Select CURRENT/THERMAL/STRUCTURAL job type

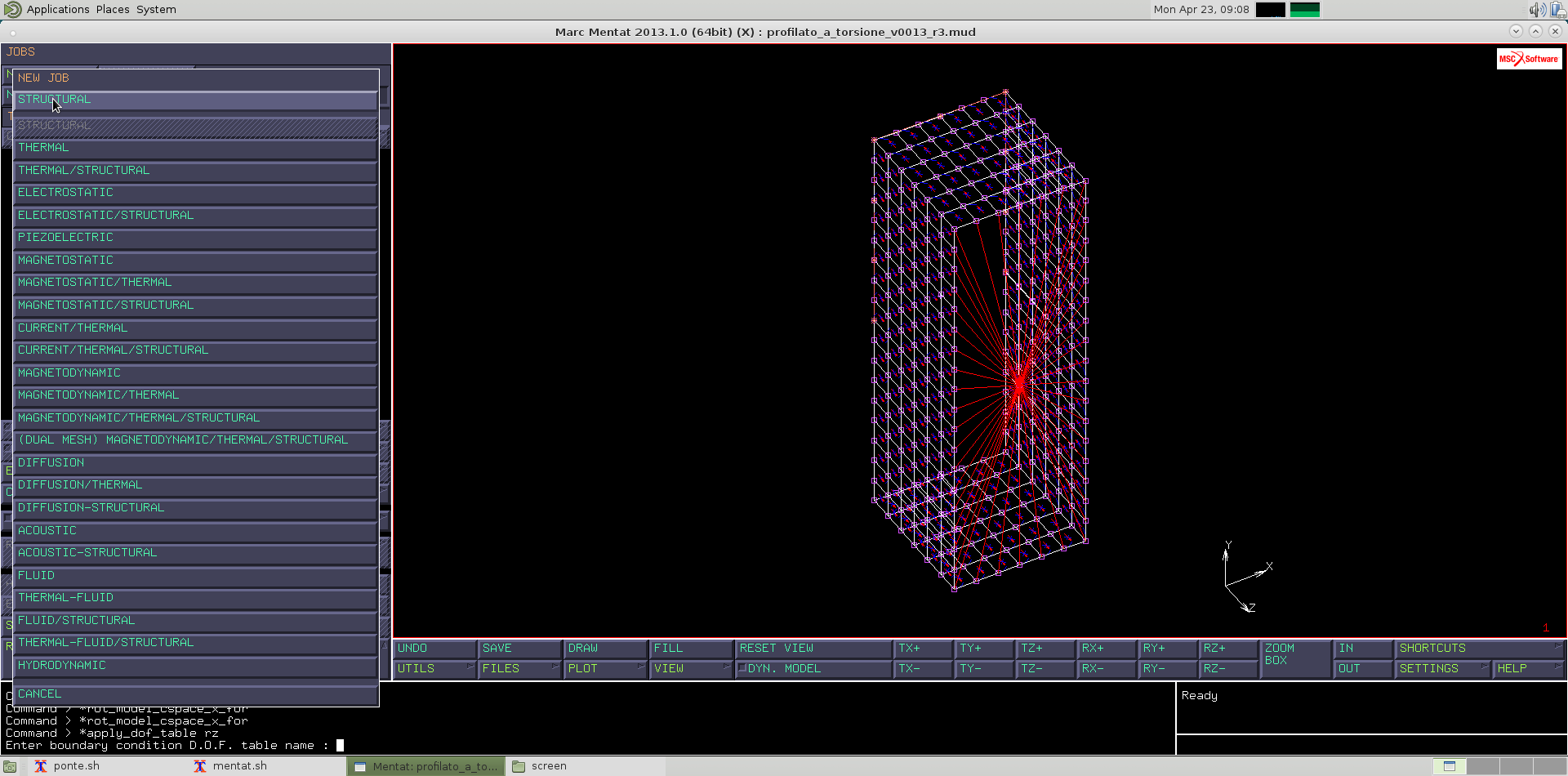point(195,350)
